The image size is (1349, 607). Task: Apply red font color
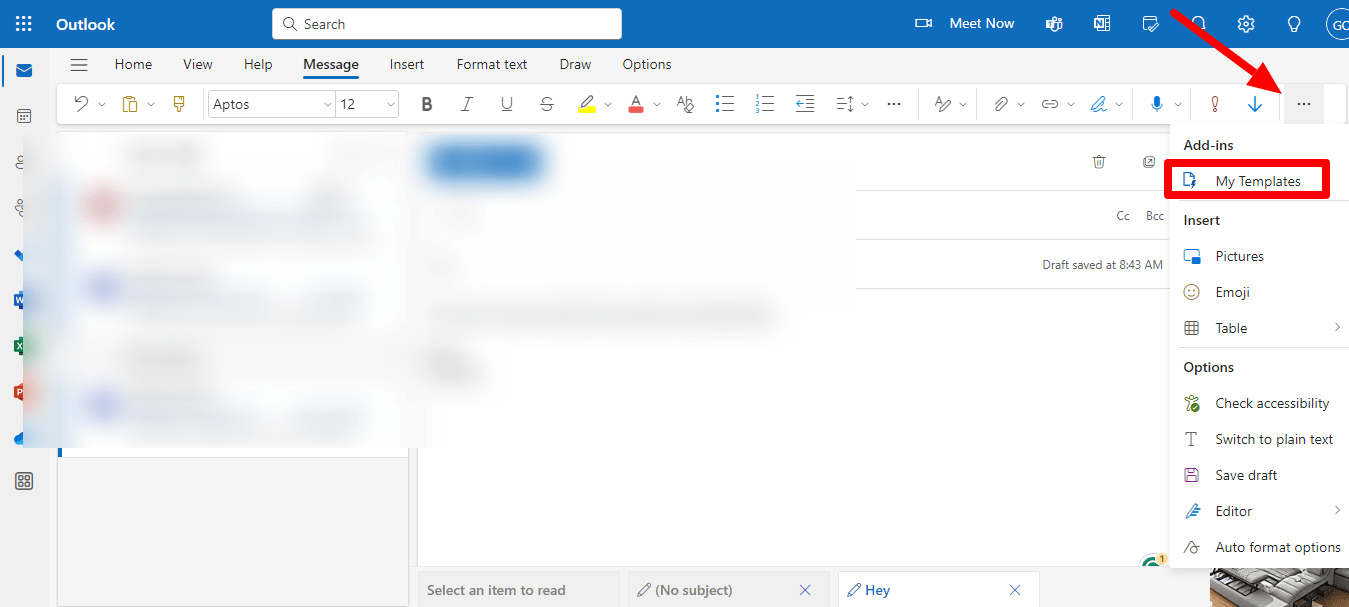(x=635, y=104)
